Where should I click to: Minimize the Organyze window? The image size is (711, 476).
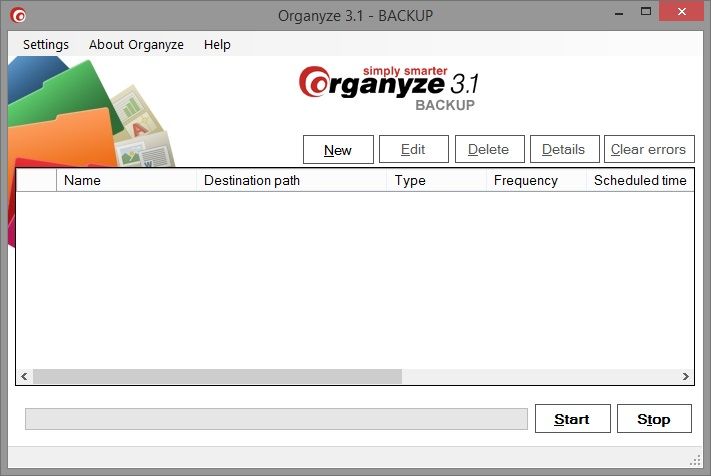tap(619, 14)
